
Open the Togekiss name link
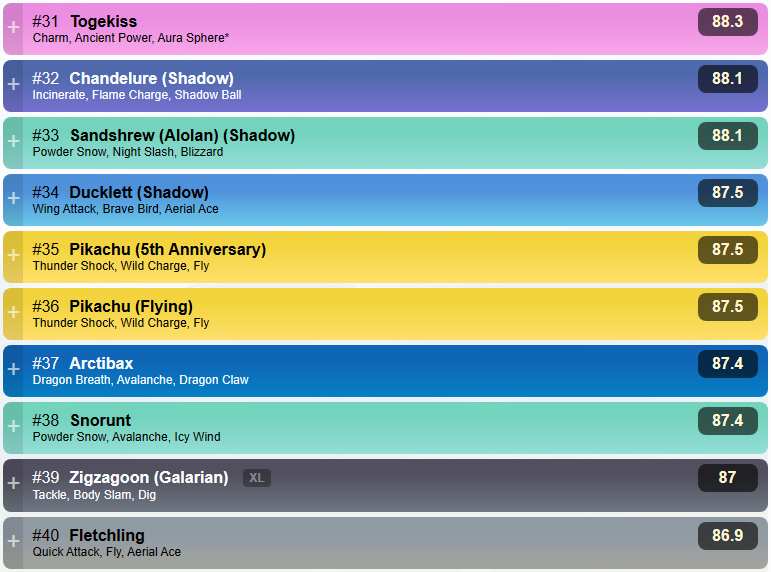click(x=103, y=21)
